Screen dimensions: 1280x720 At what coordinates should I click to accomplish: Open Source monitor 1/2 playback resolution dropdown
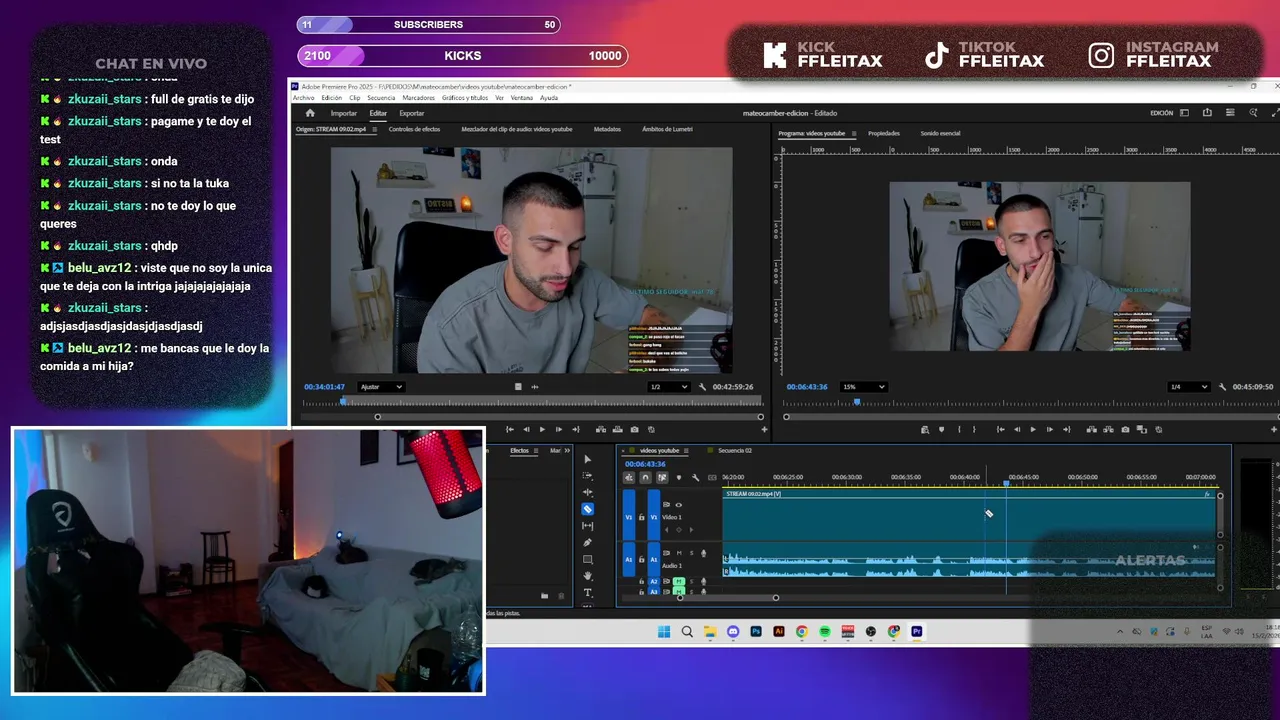tap(669, 387)
